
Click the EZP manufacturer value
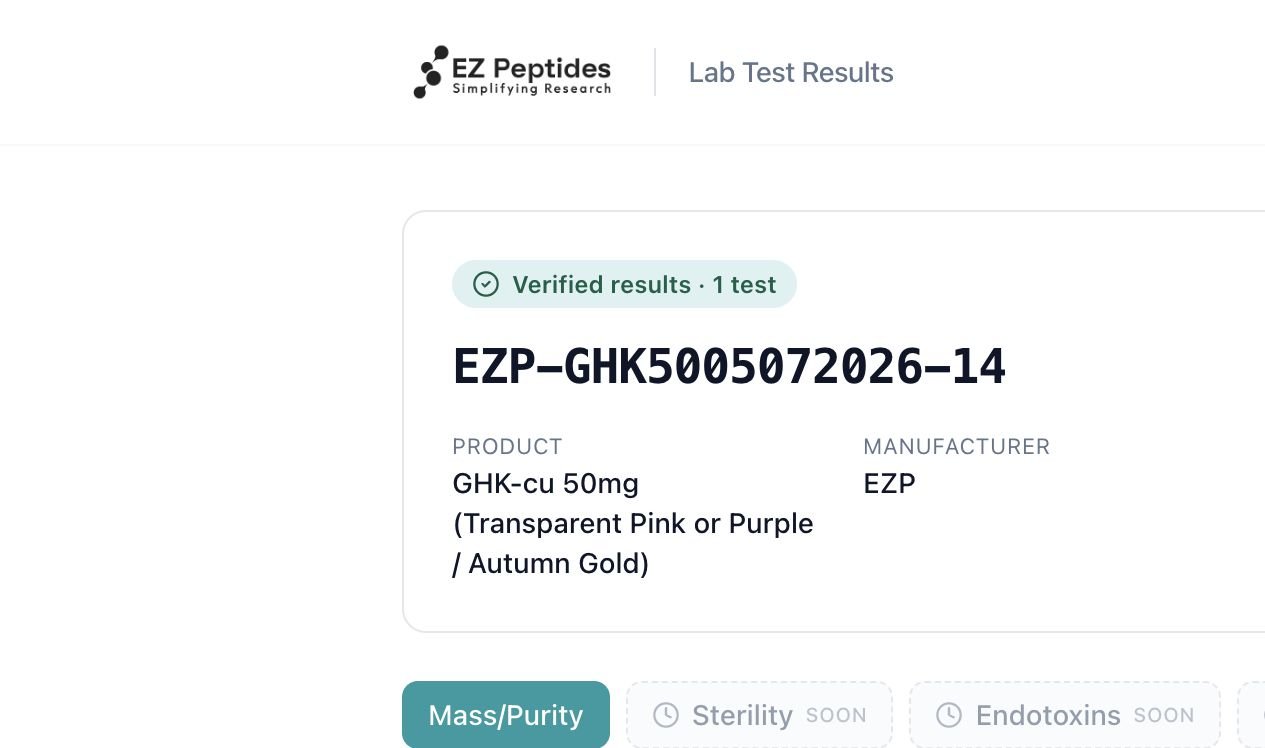coord(889,484)
